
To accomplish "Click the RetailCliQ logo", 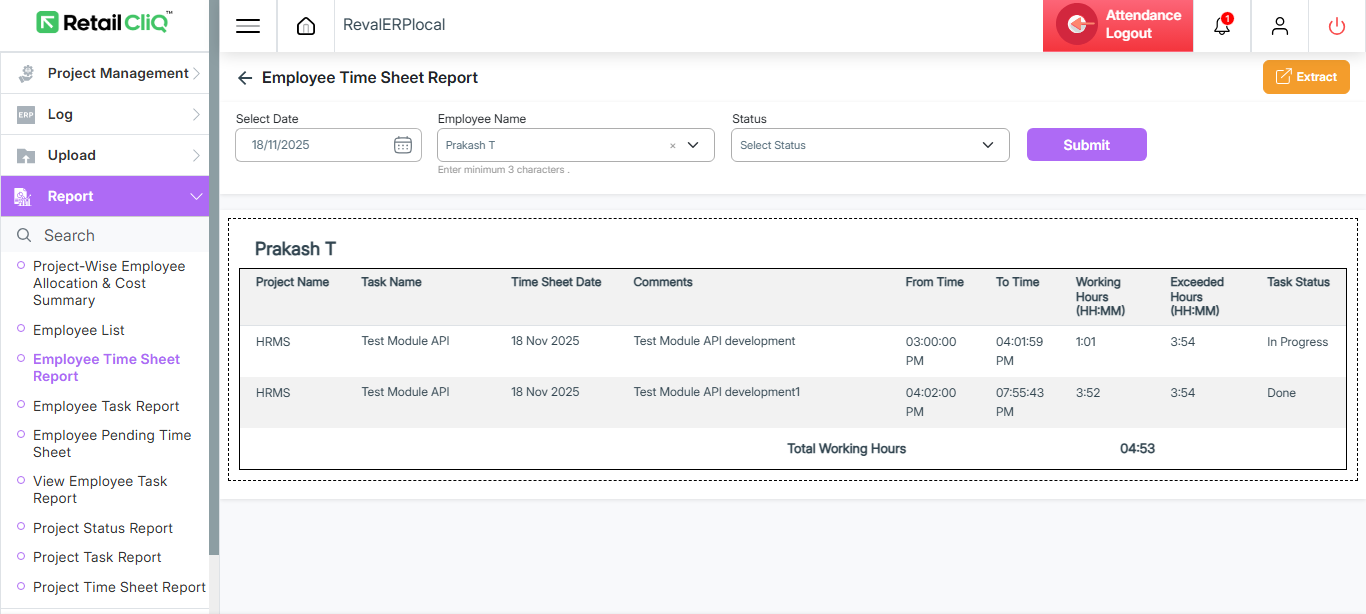I will [104, 22].
